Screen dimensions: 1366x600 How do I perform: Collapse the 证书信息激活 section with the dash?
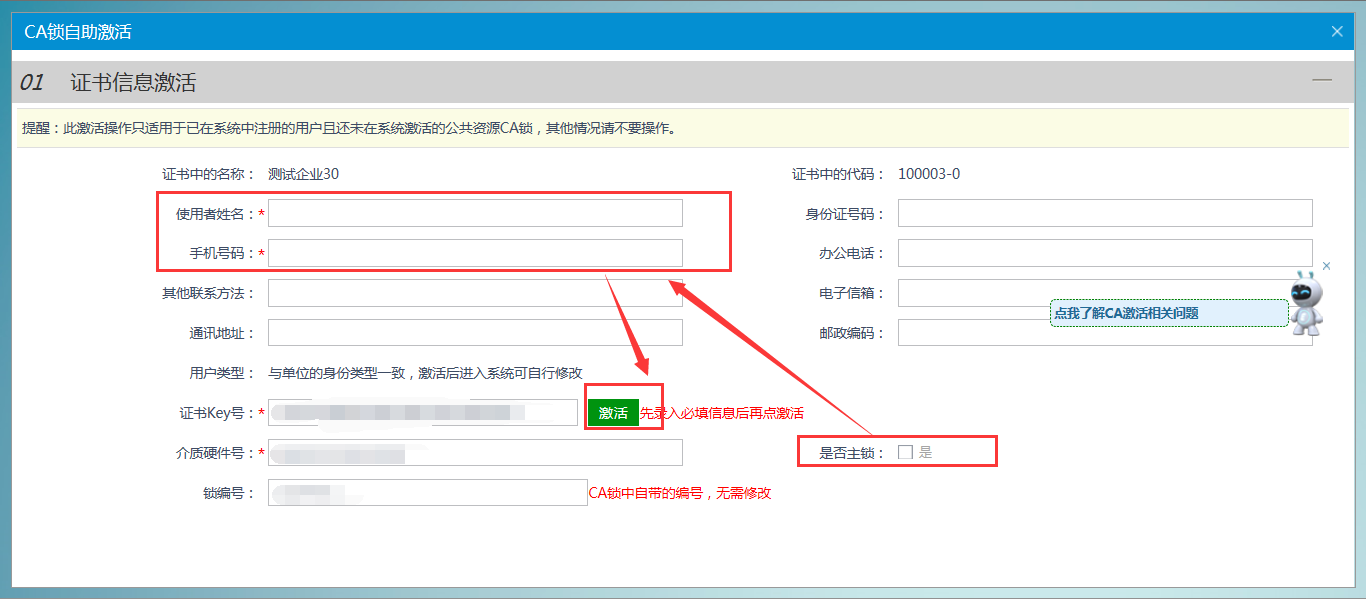(1321, 81)
